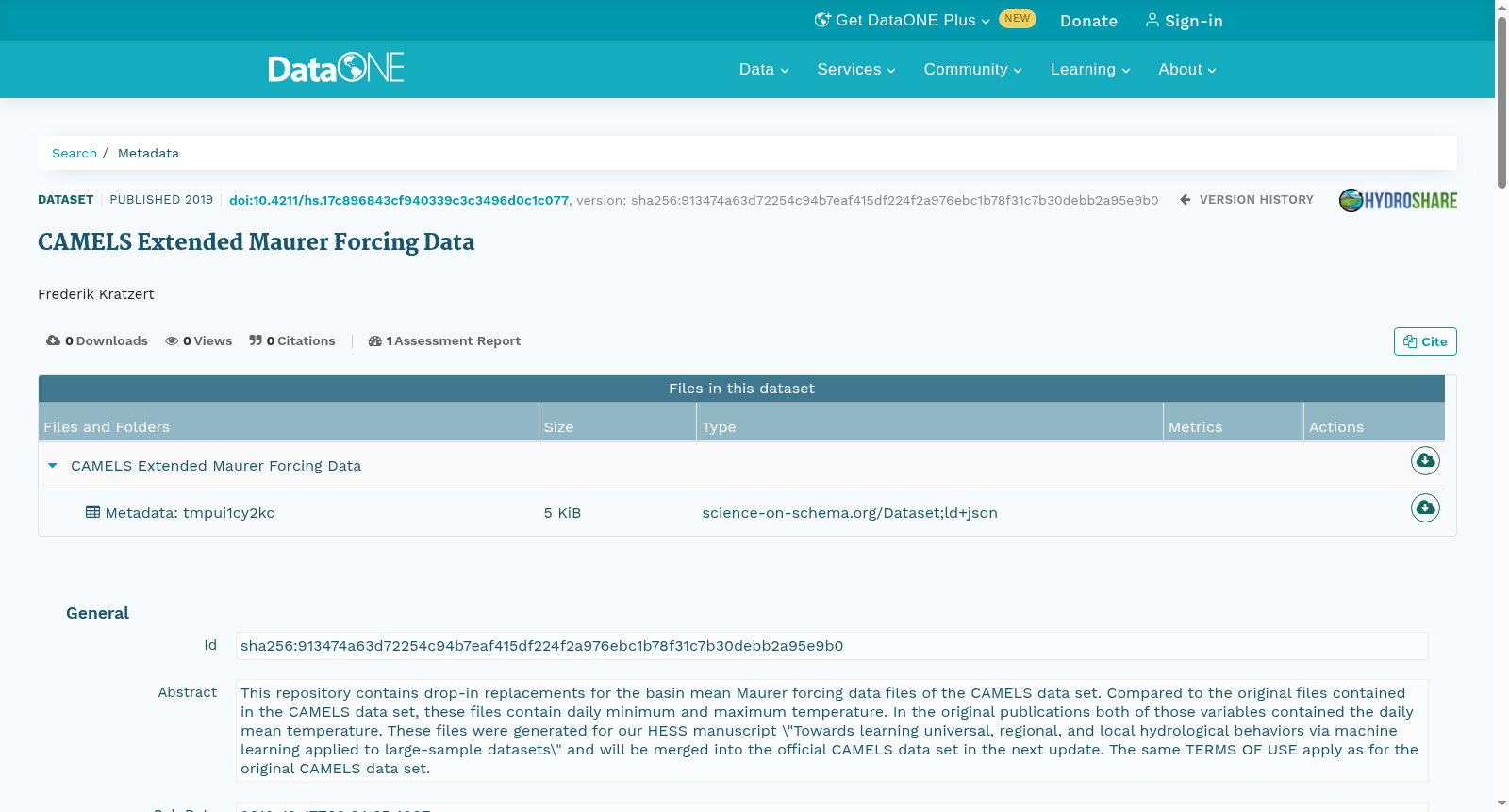Expand the Learning navigation menu

[1090, 69]
